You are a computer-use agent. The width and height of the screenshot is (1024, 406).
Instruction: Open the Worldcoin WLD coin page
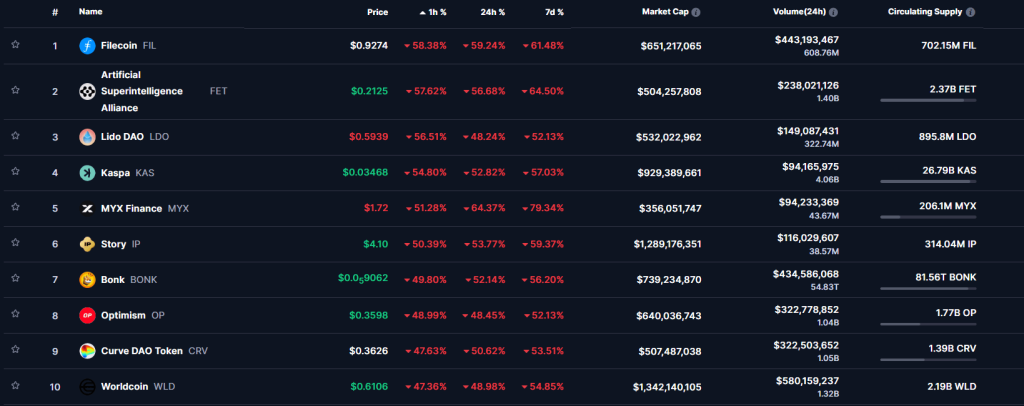[138, 387]
